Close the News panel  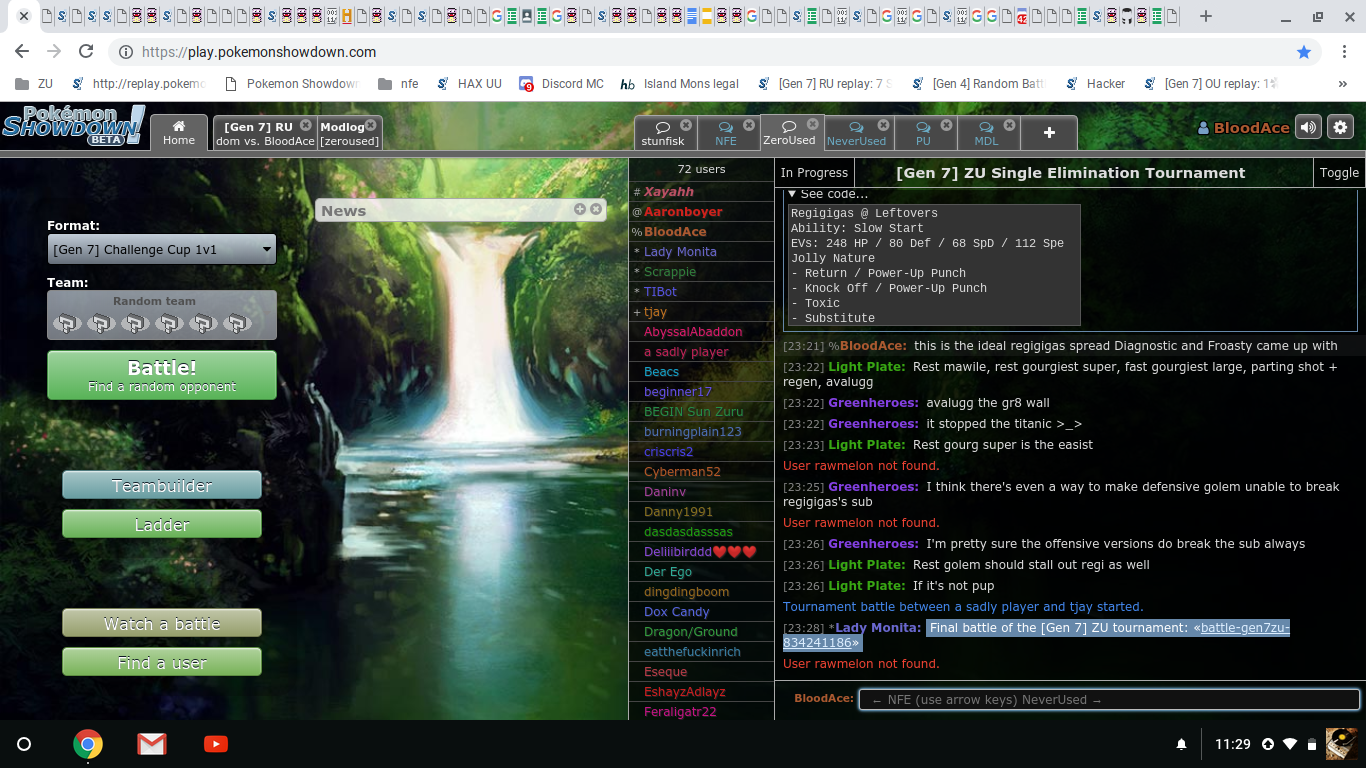click(596, 209)
